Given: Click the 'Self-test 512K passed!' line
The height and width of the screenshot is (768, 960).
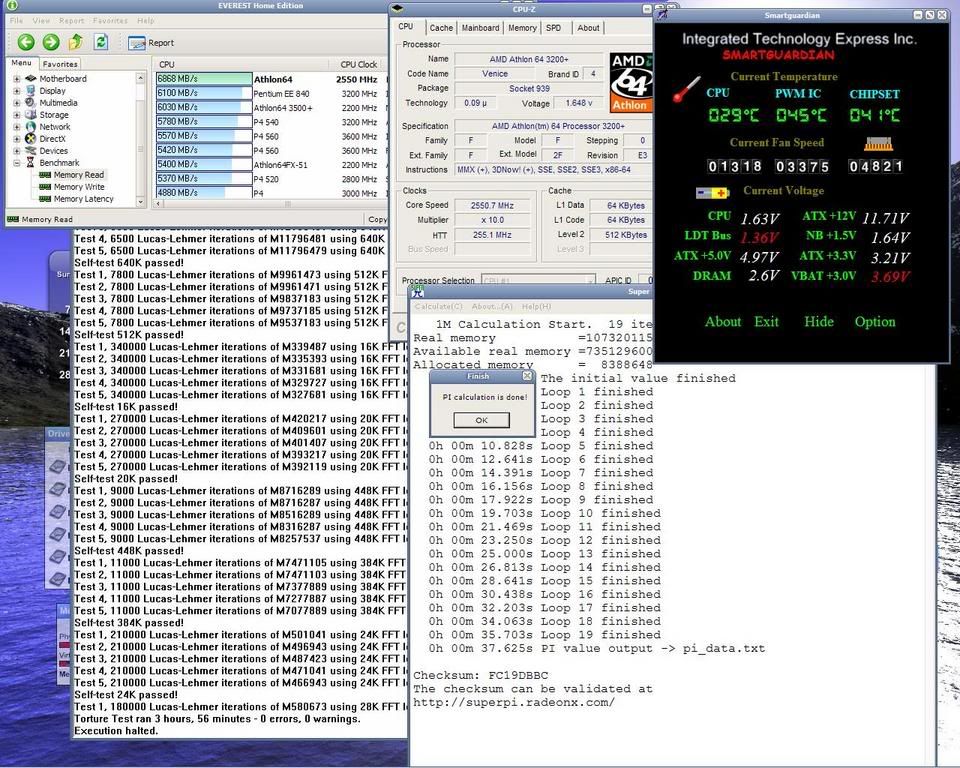Looking at the screenshot, I should tap(129, 335).
